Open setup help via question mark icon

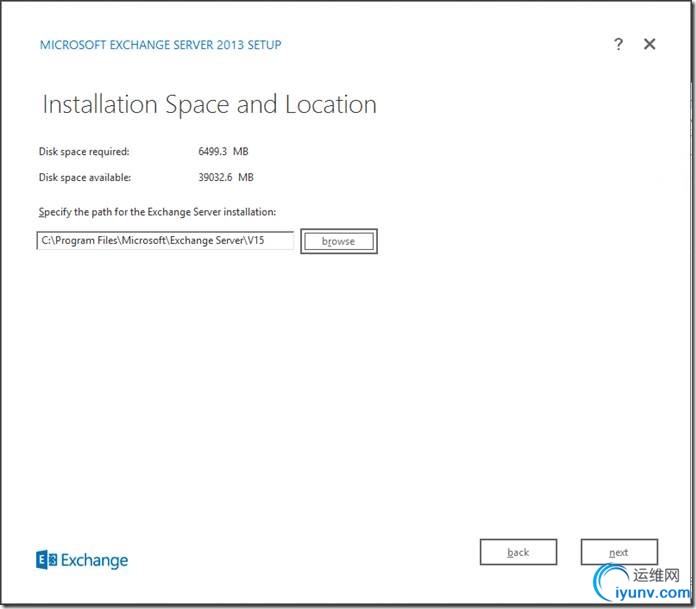coord(618,44)
